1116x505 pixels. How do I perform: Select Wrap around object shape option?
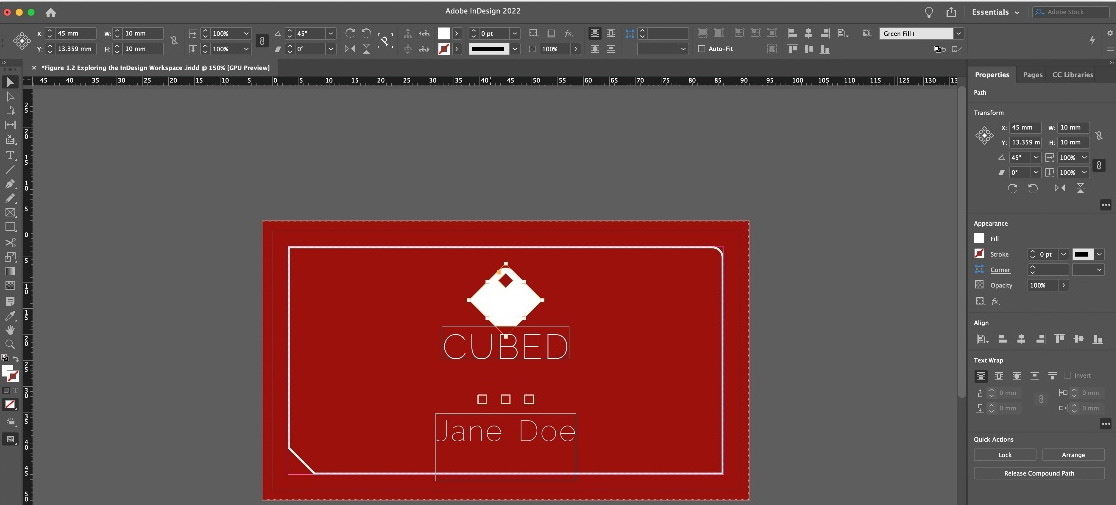coord(1016,376)
